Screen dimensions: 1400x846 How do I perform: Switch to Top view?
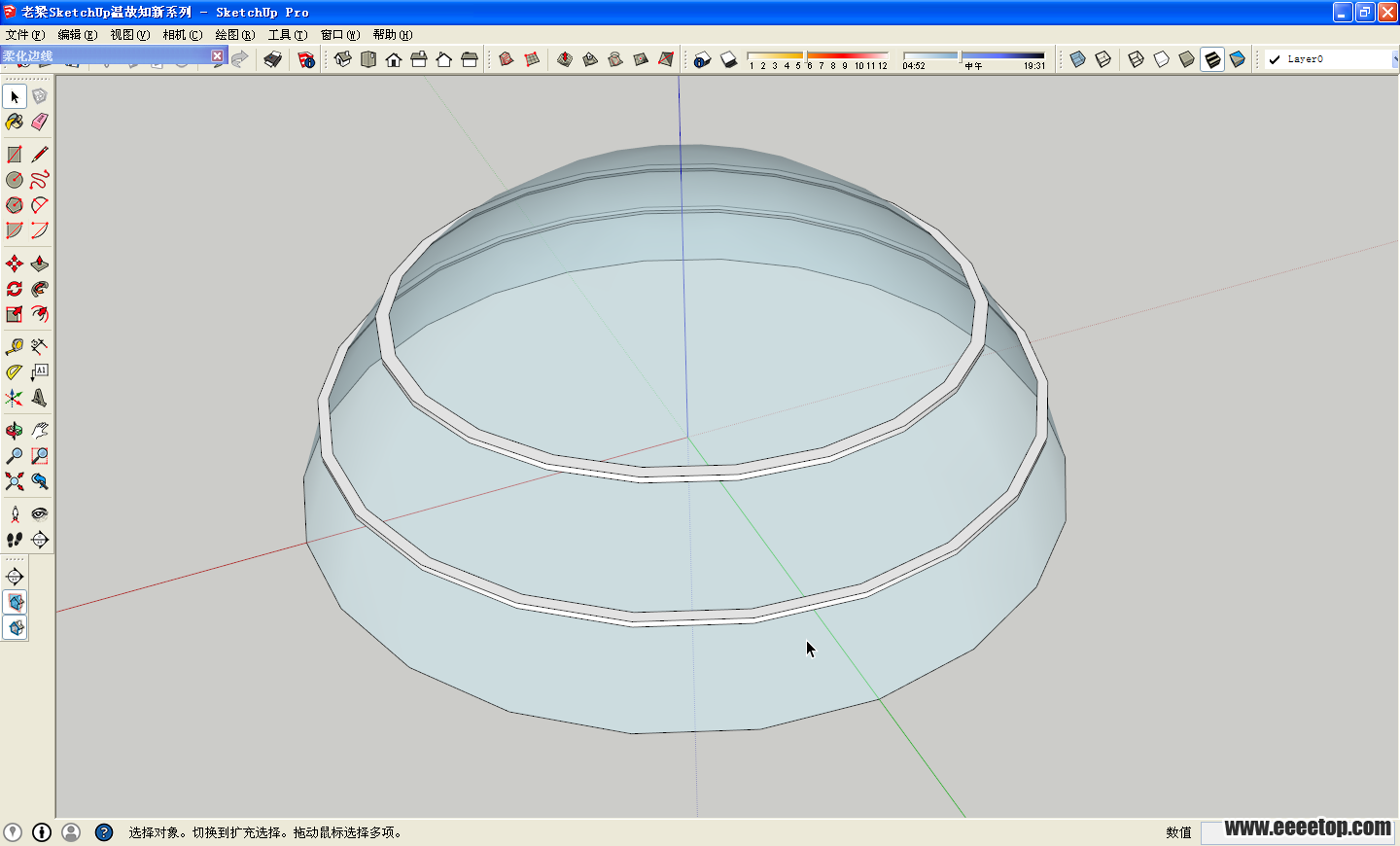point(368,59)
